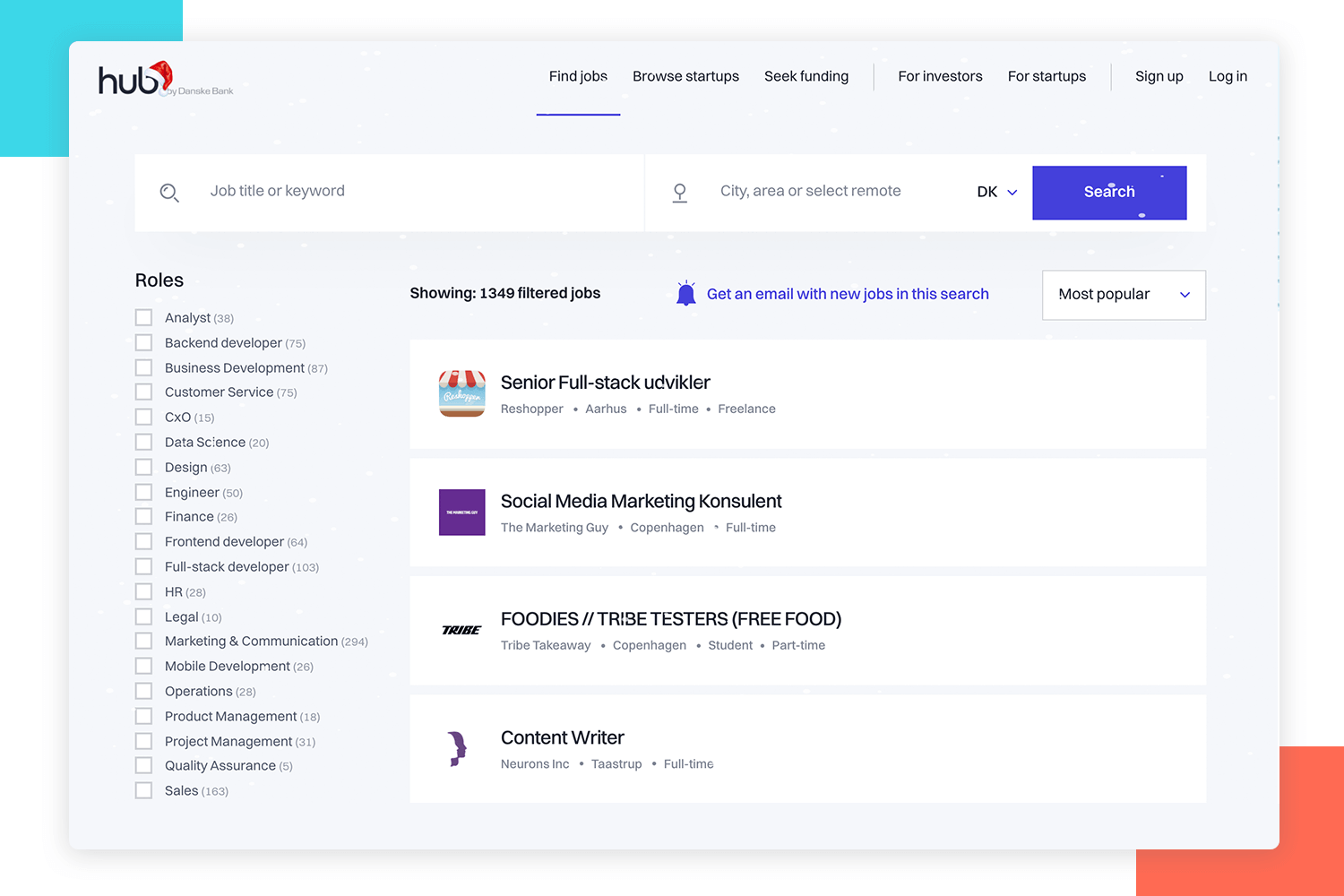The image size is (1344, 896).
Task: Click the Log in link
Action: point(1228,76)
